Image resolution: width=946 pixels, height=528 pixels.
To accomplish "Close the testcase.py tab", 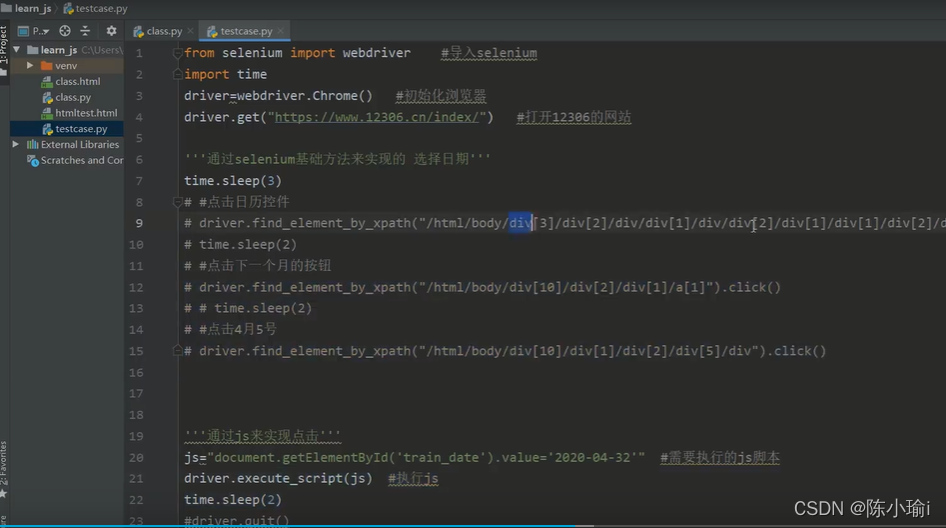I will point(281,31).
